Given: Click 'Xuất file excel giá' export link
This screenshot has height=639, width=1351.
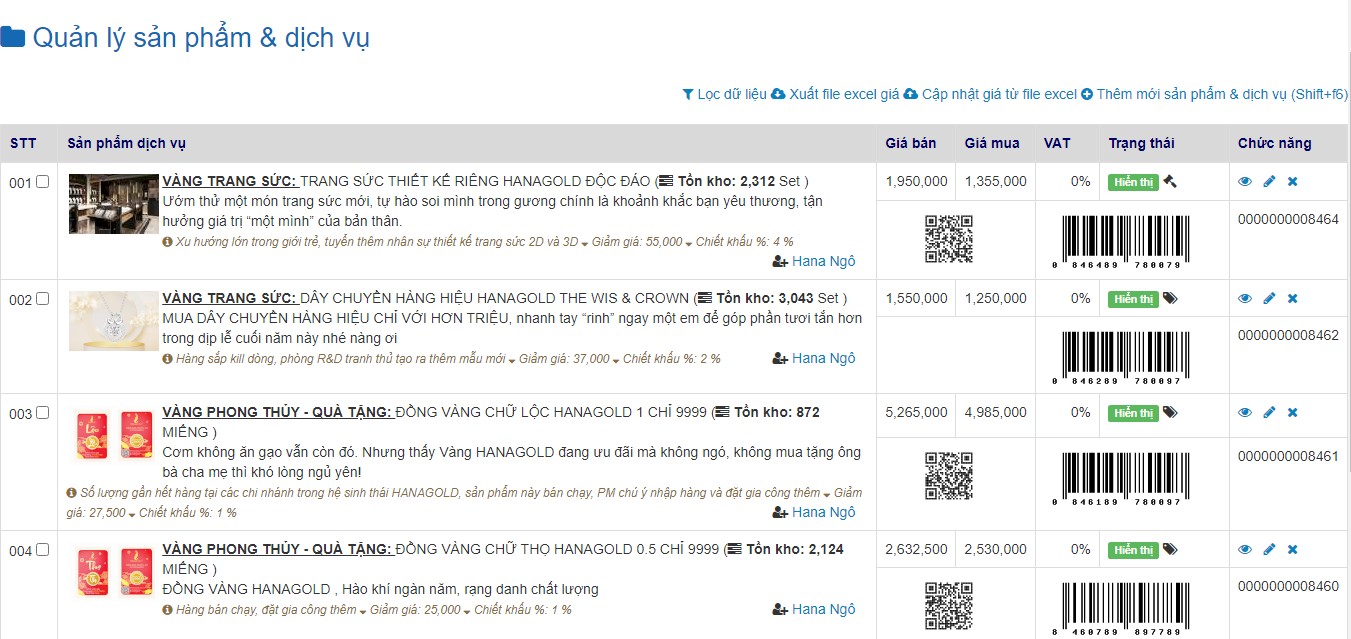Looking at the screenshot, I should click(x=835, y=94).
